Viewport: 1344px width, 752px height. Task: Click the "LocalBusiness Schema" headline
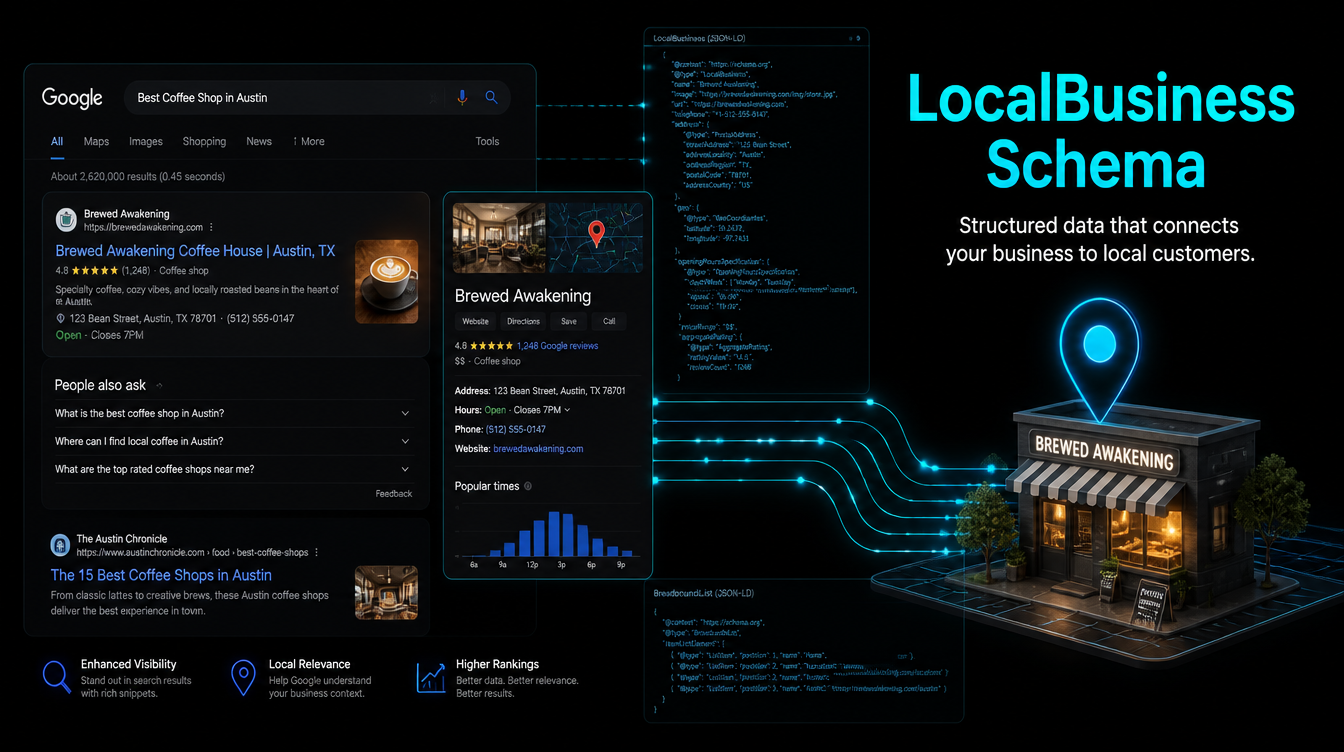[x=1100, y=132]
